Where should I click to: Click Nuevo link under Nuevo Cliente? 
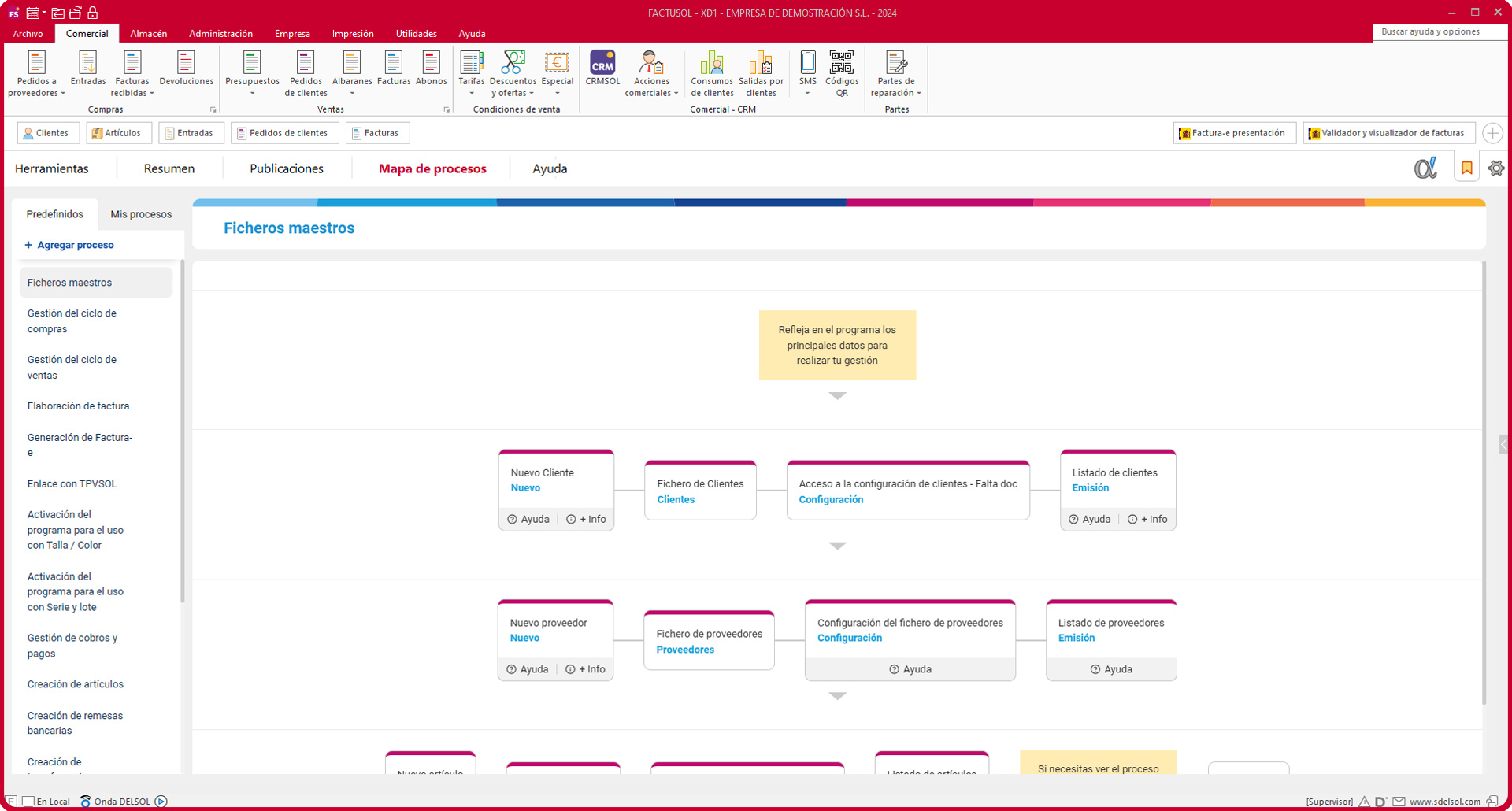[525, 488]
